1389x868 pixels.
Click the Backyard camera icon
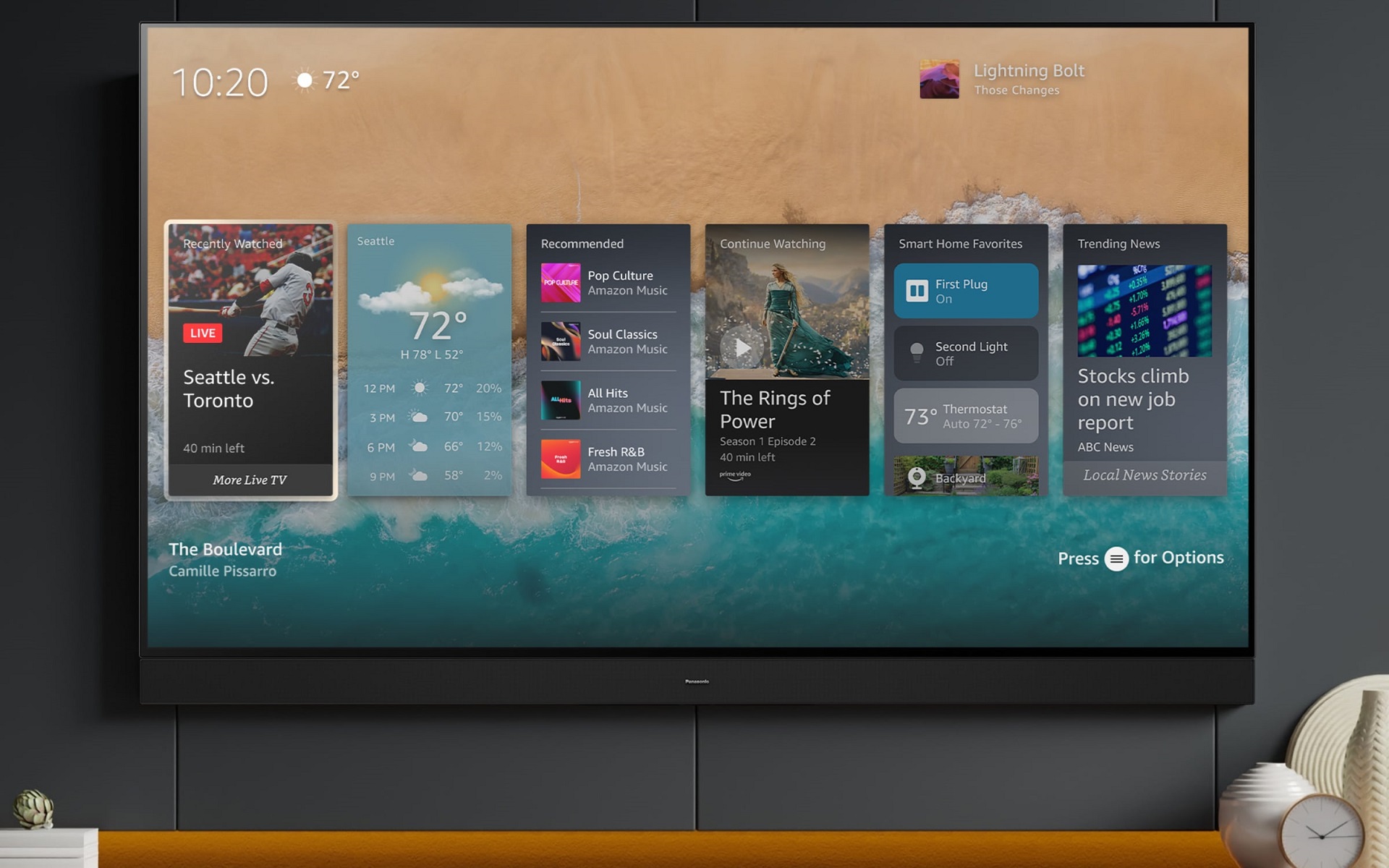click(x=917, y=477)
